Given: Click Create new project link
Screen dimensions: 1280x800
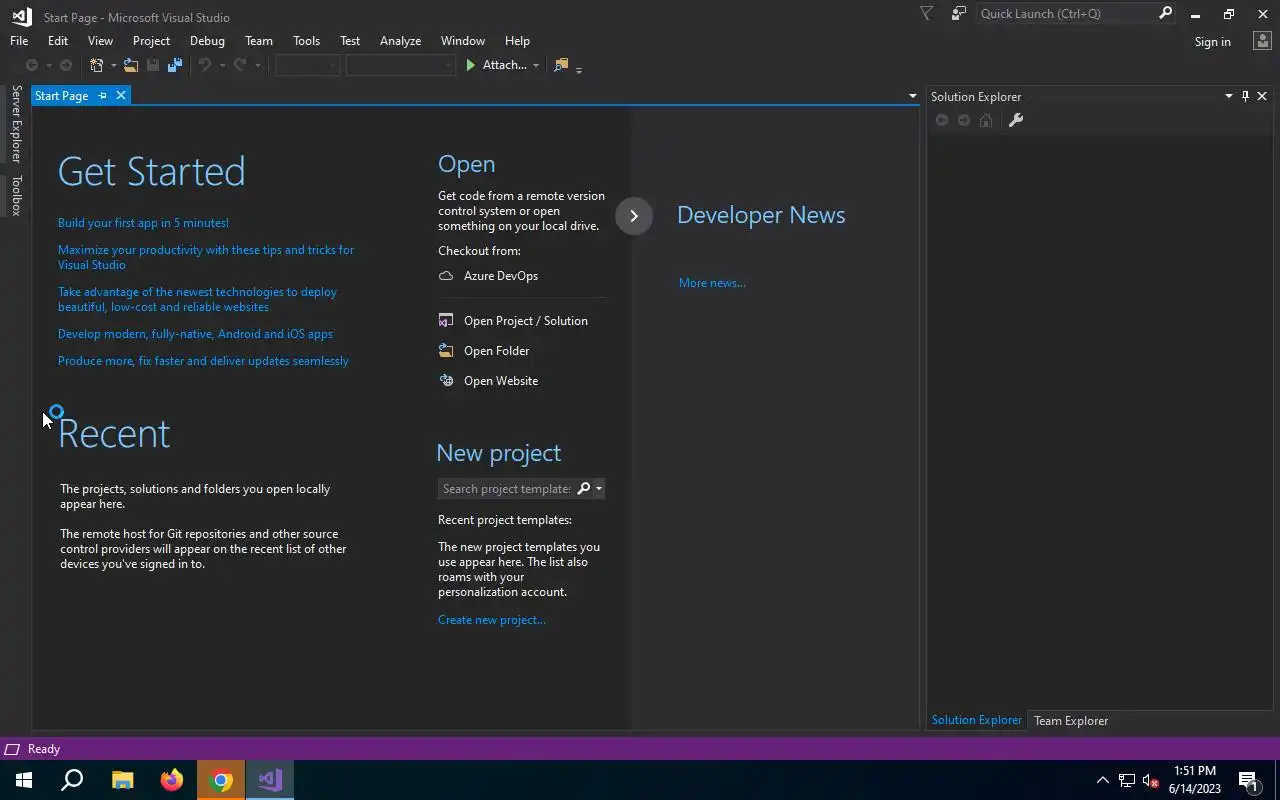Looking at the screenshot, I should point(492,620).
